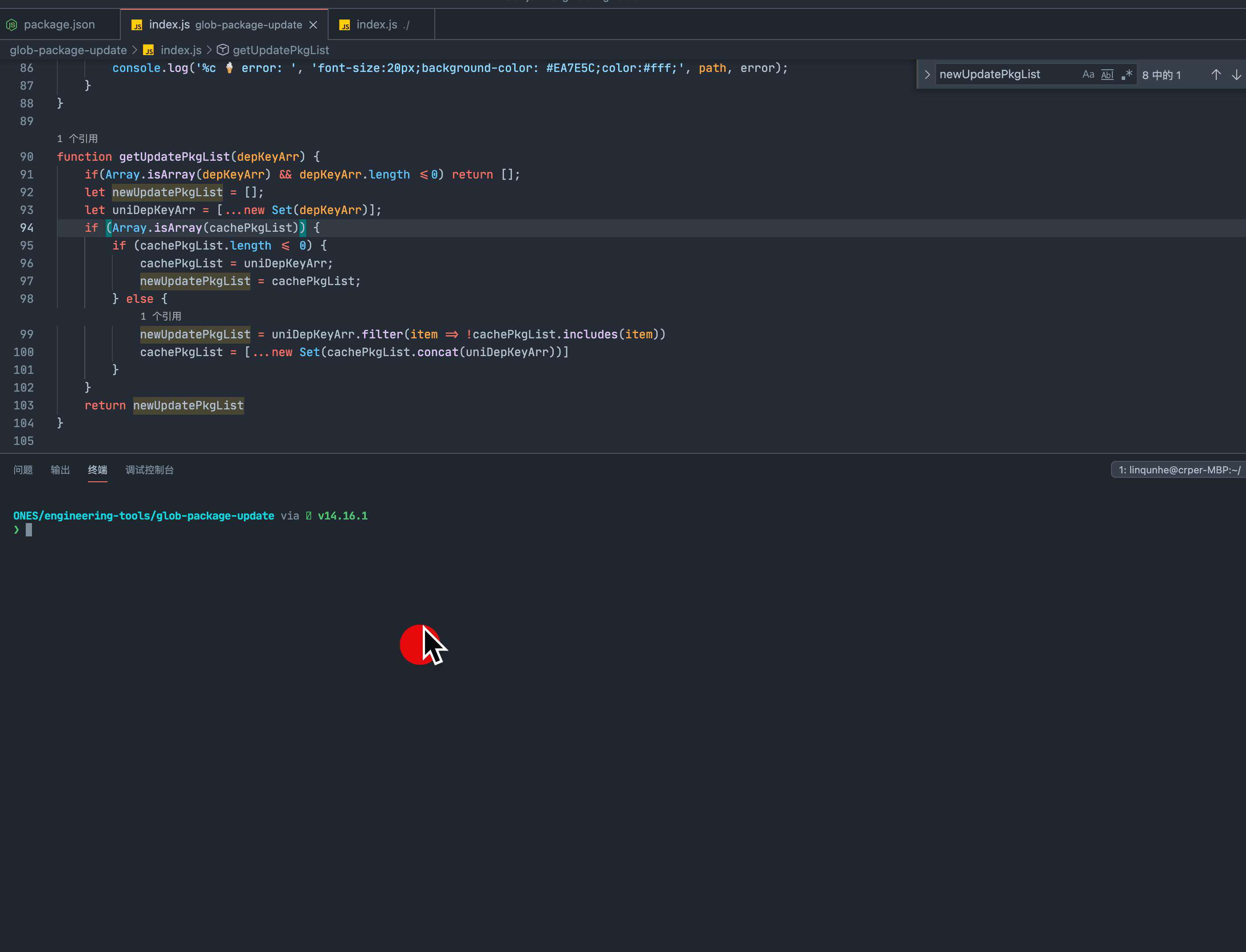
Task: Click index.js in the breadcrumb path
Action: pyautogui.click(x=181, y=50)
